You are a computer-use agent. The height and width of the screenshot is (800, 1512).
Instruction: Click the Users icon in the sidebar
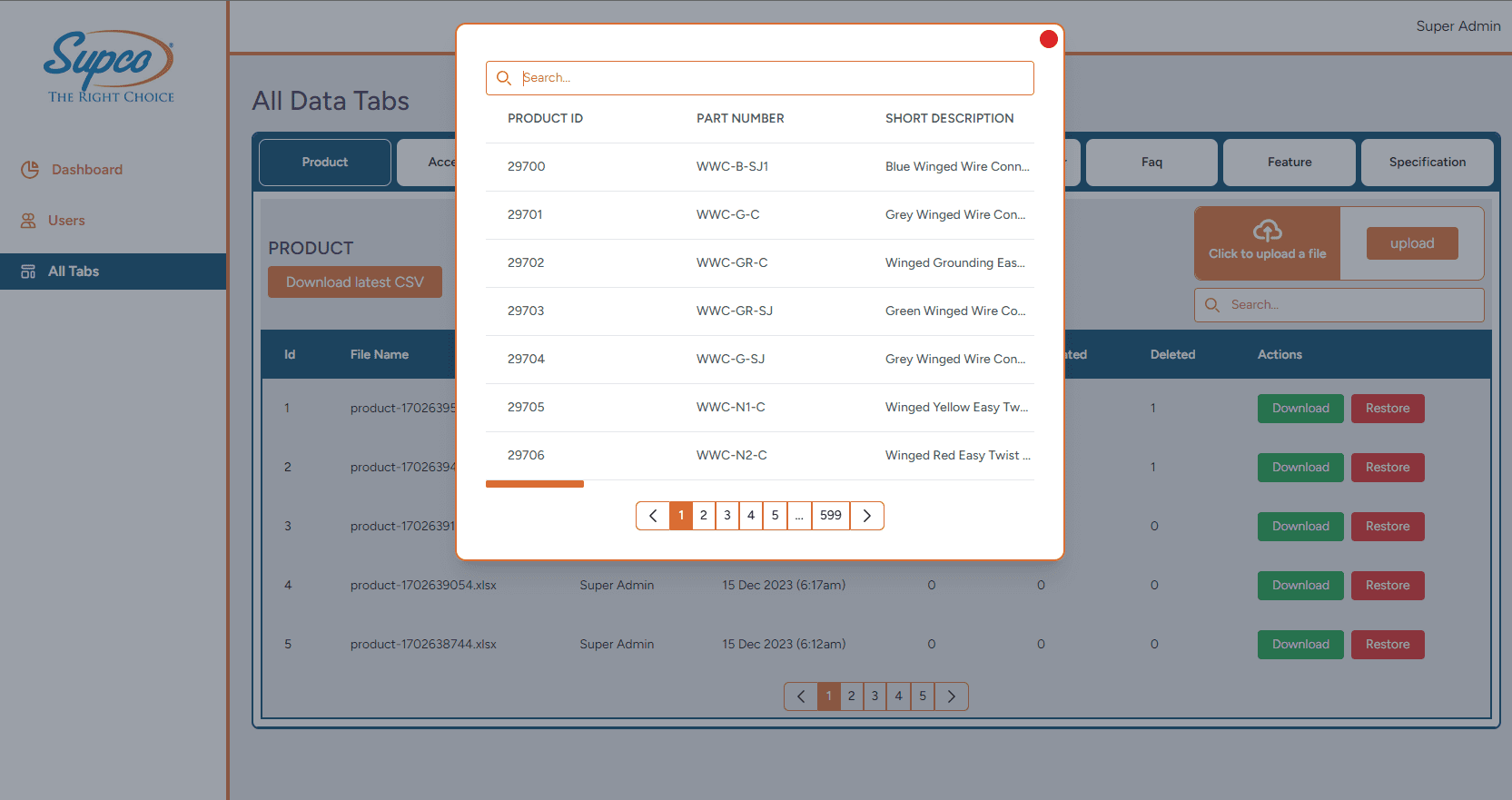pos(29,221)
